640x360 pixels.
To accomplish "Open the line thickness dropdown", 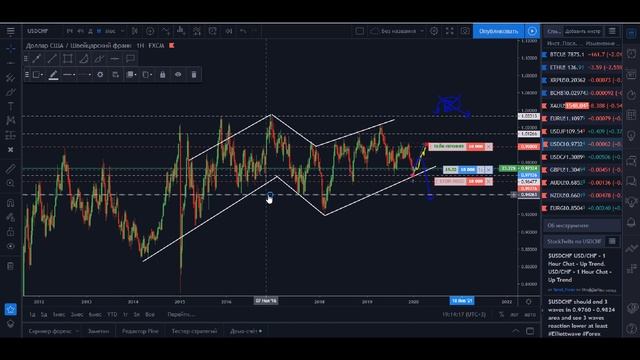I will tap(69, 75).
